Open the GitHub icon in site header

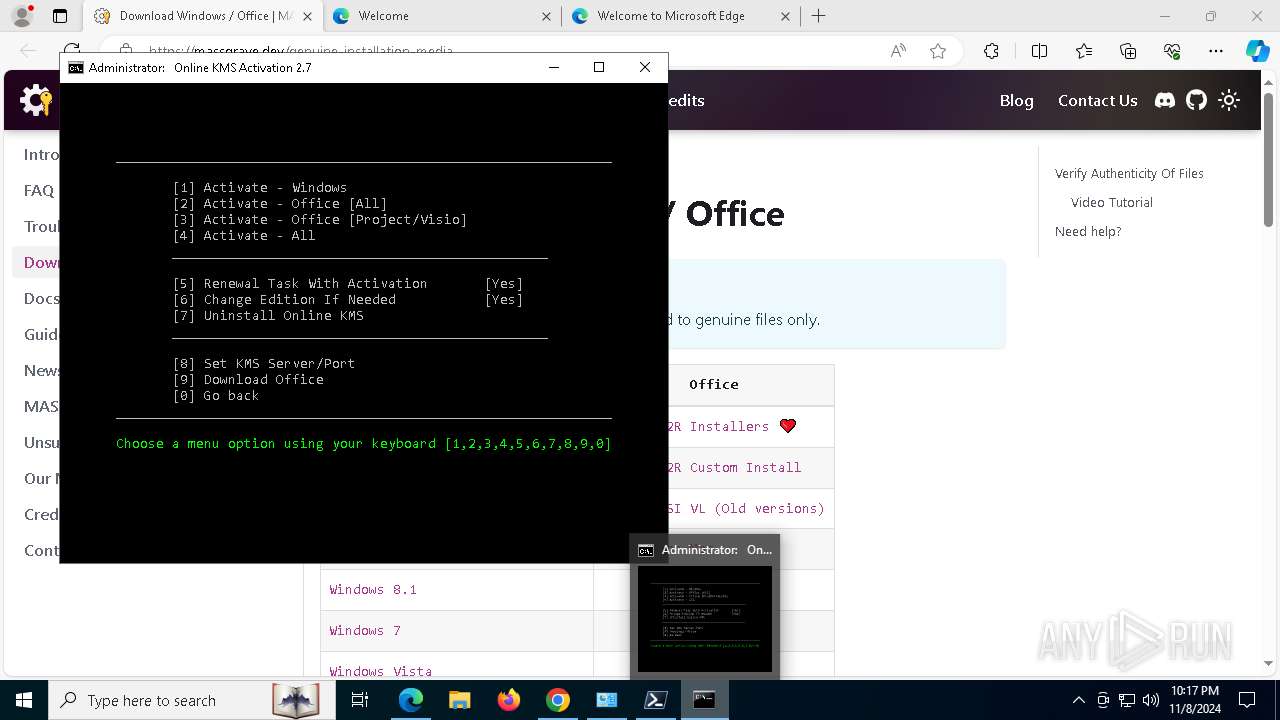tap(1196, 100)
